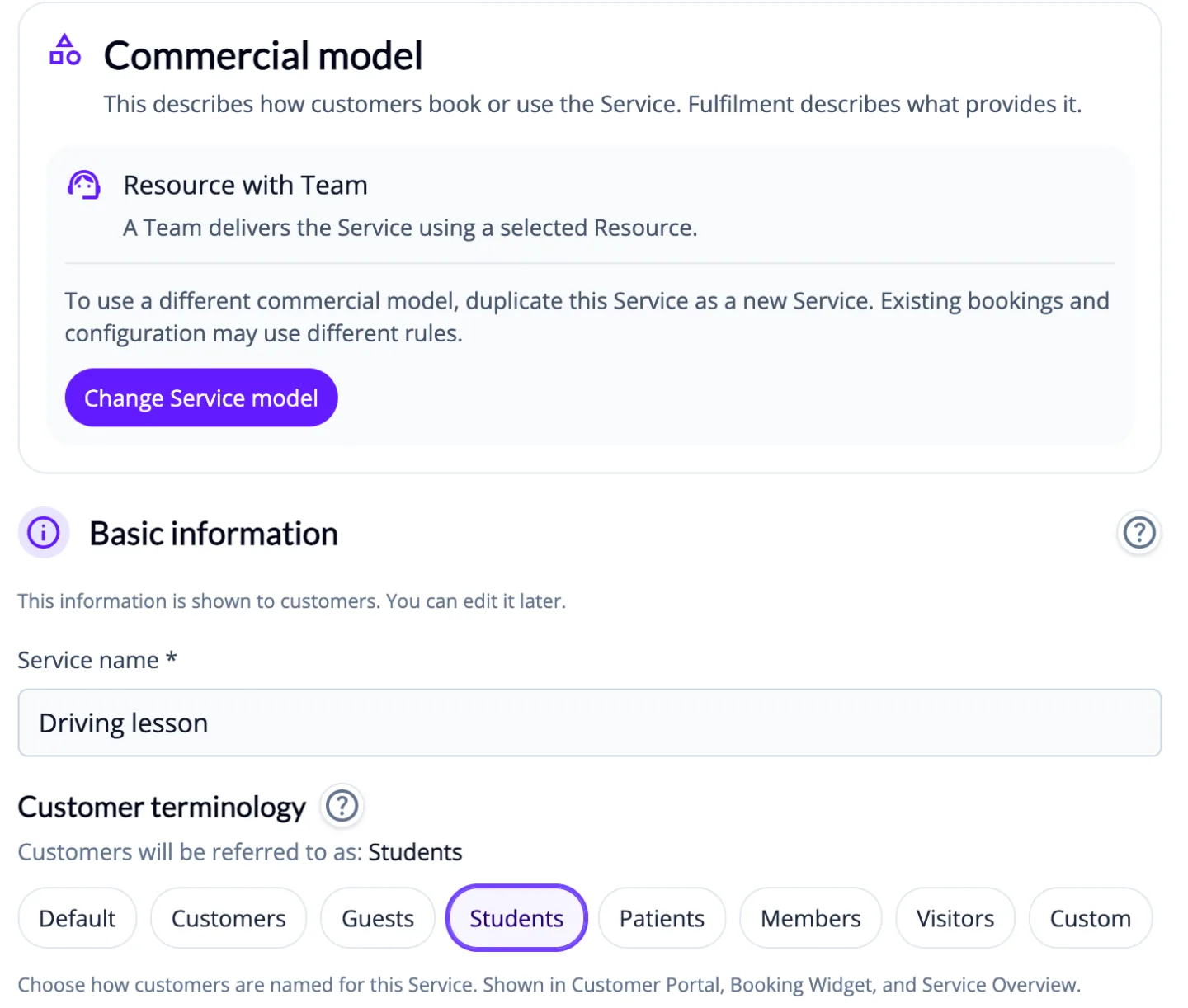Image resolution: width=1188 pixels, height=1008 pixels.
Task: Click the Resource with Team headset icon
Action: pyautogui.click(x=83, y=185)
